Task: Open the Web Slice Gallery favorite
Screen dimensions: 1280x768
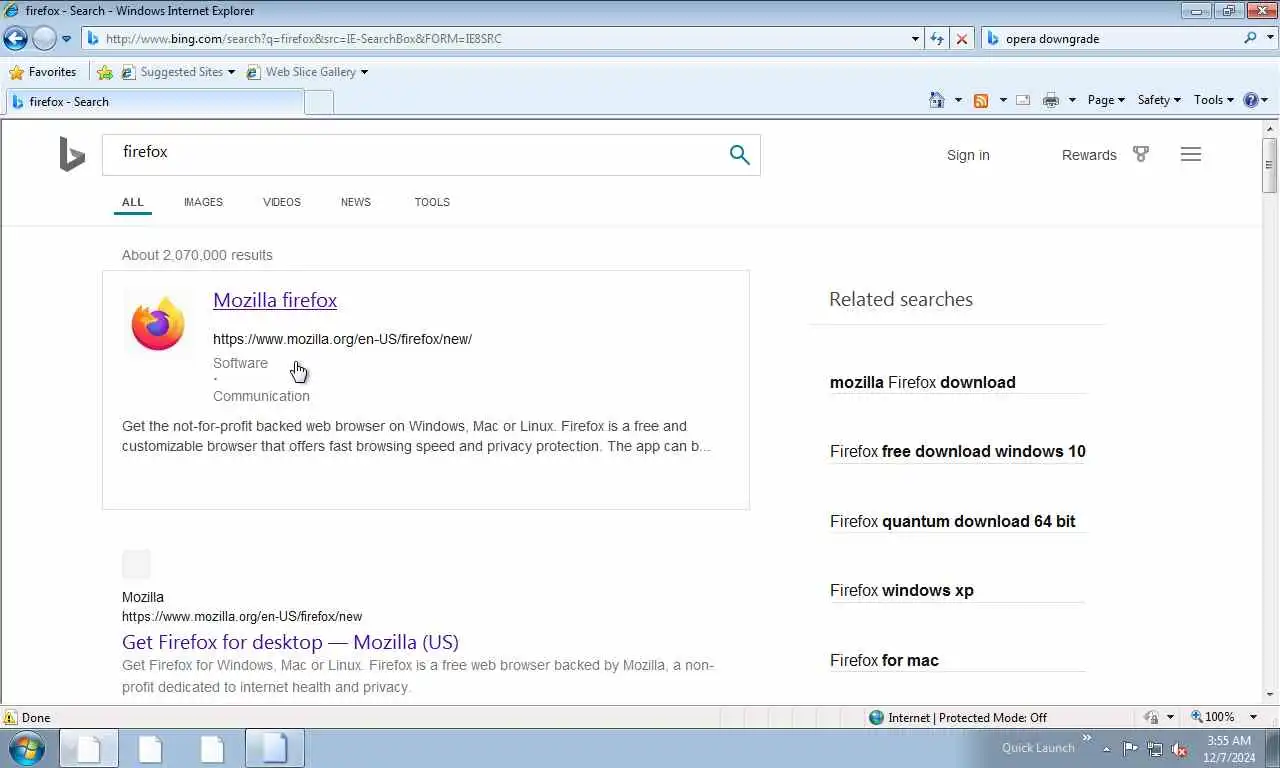Action: click(308, 72)
